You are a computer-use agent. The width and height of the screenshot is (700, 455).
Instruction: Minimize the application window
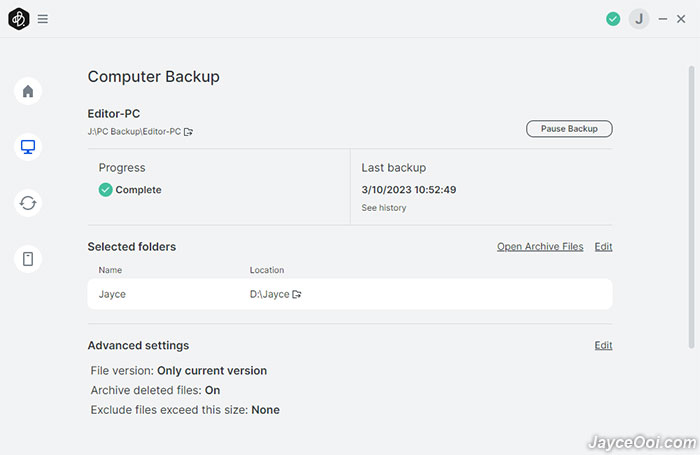(x=662, y=19)
